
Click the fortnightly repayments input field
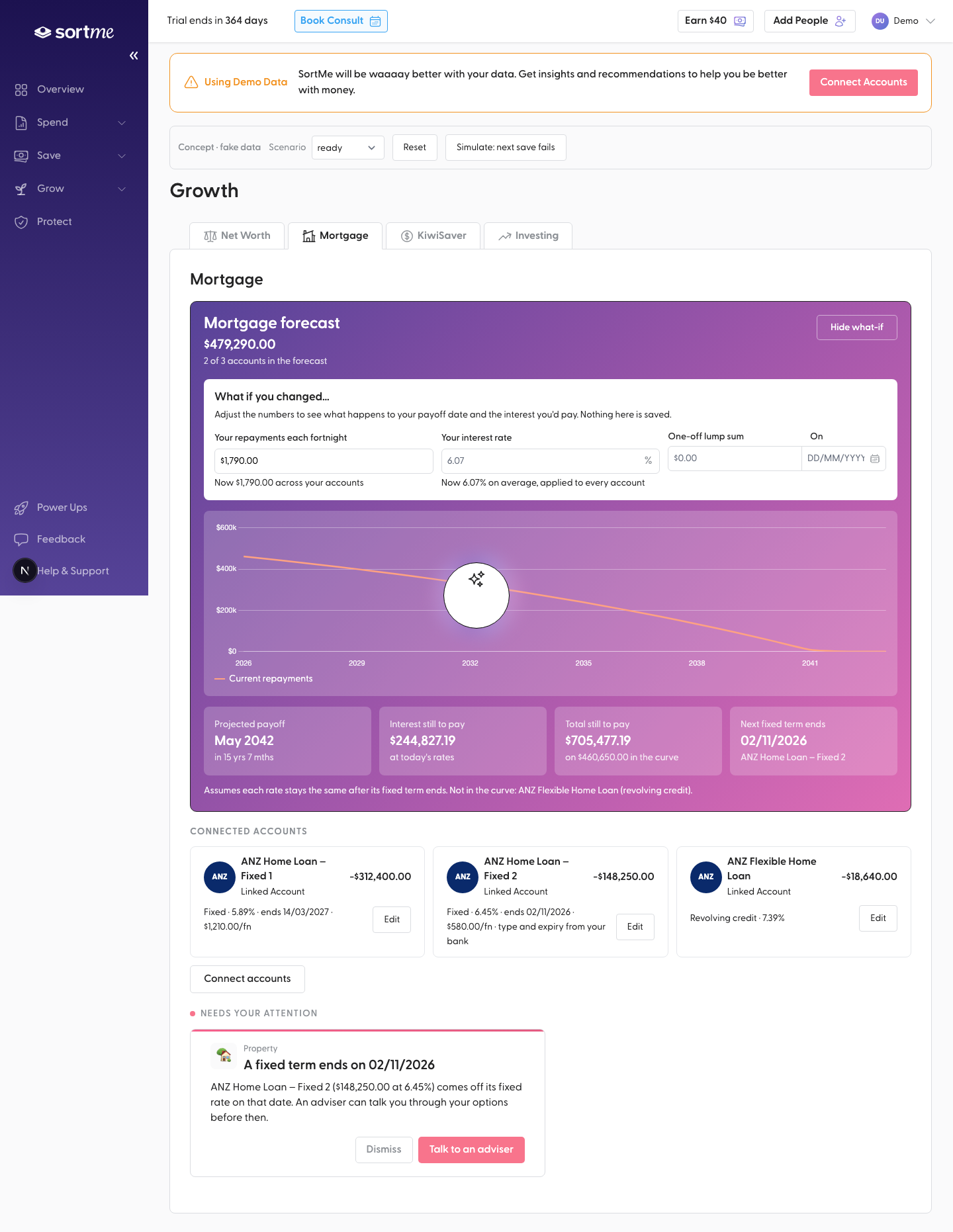coord(324,461)
